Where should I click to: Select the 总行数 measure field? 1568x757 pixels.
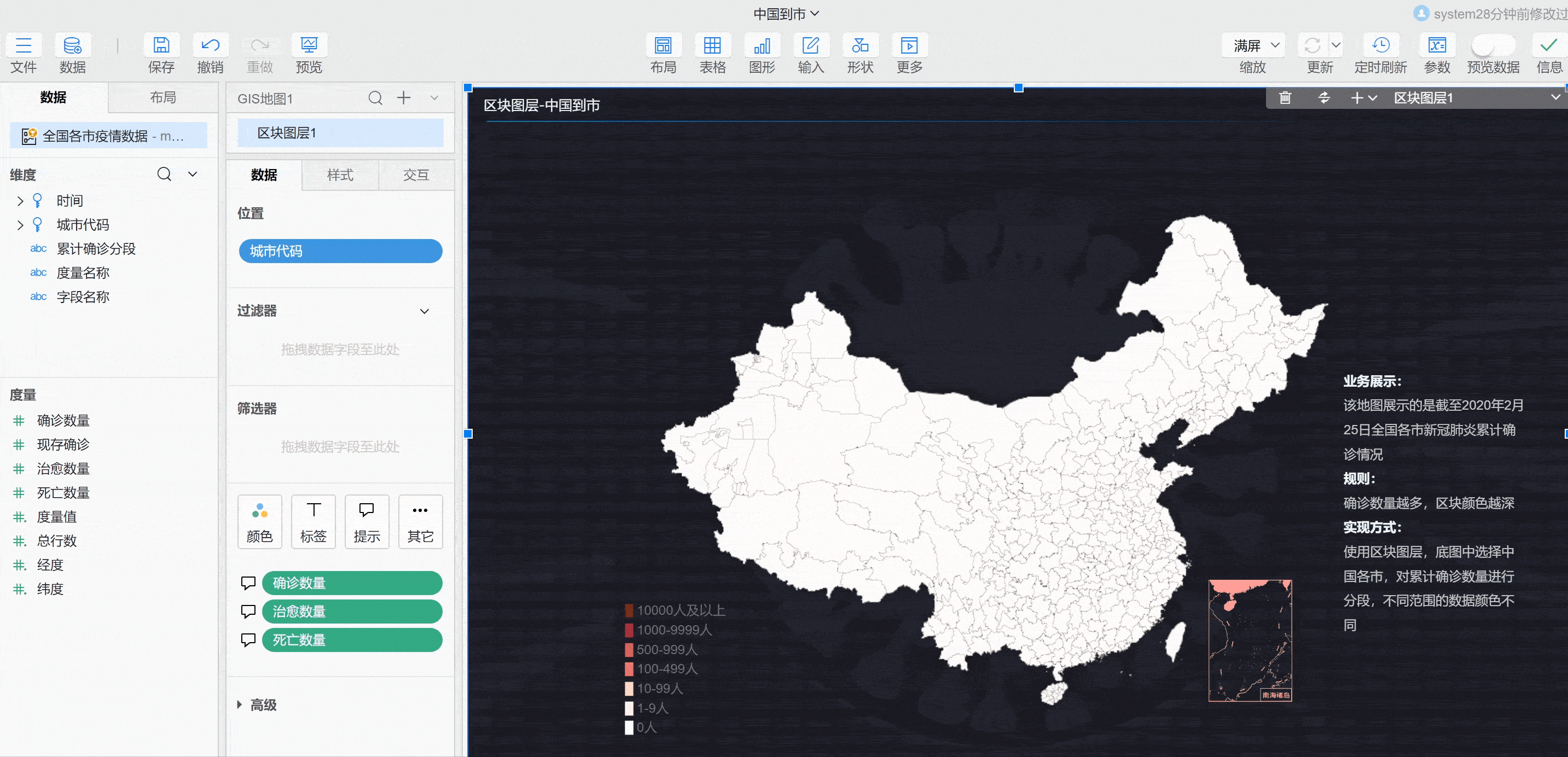point(56,540)
